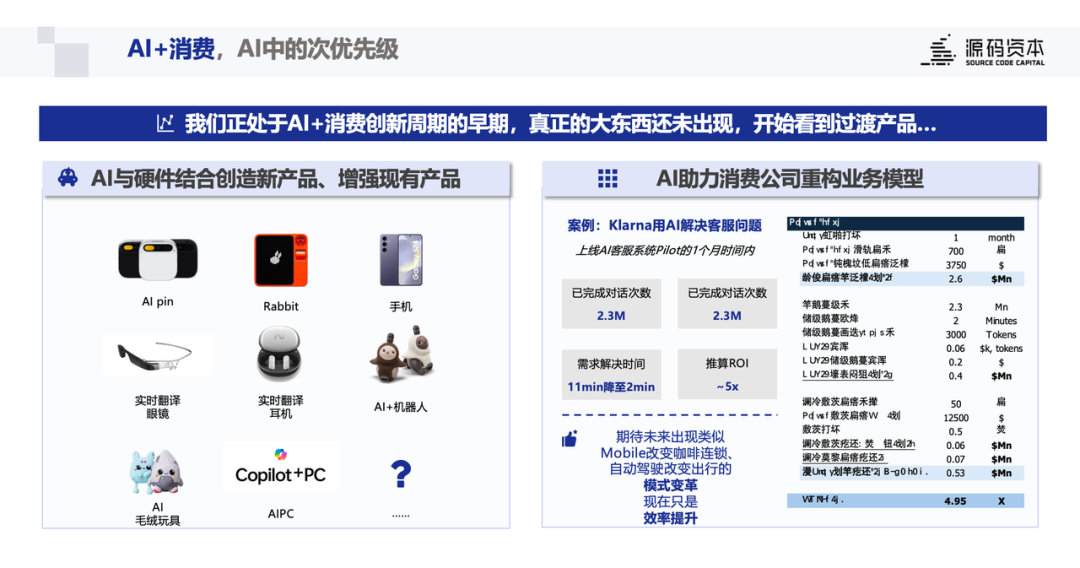Select the 手机 smartphone image
The height and width of the screenshot is (568, 1080).
pyautogui.click(x=401, y=260)
